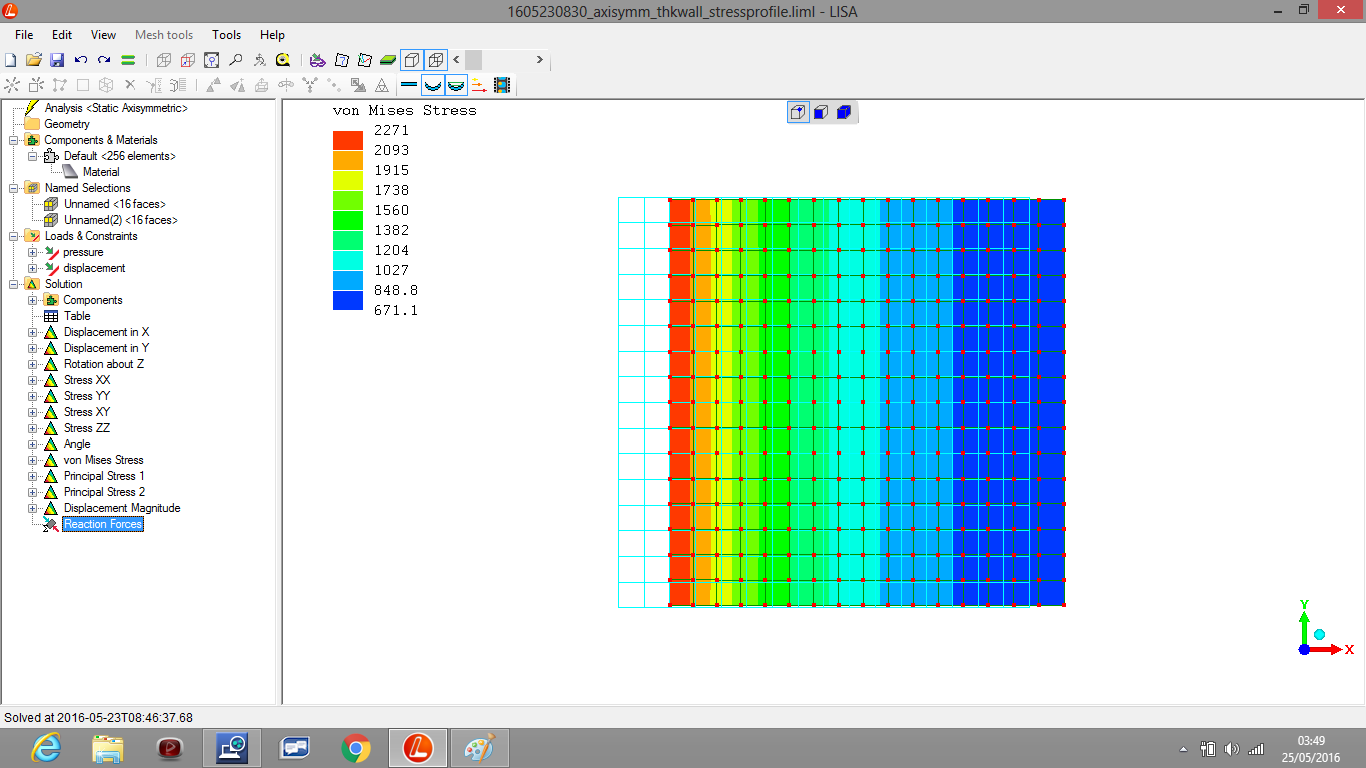
Task: Click the undo arrow icon
Action: click(81, 60)
